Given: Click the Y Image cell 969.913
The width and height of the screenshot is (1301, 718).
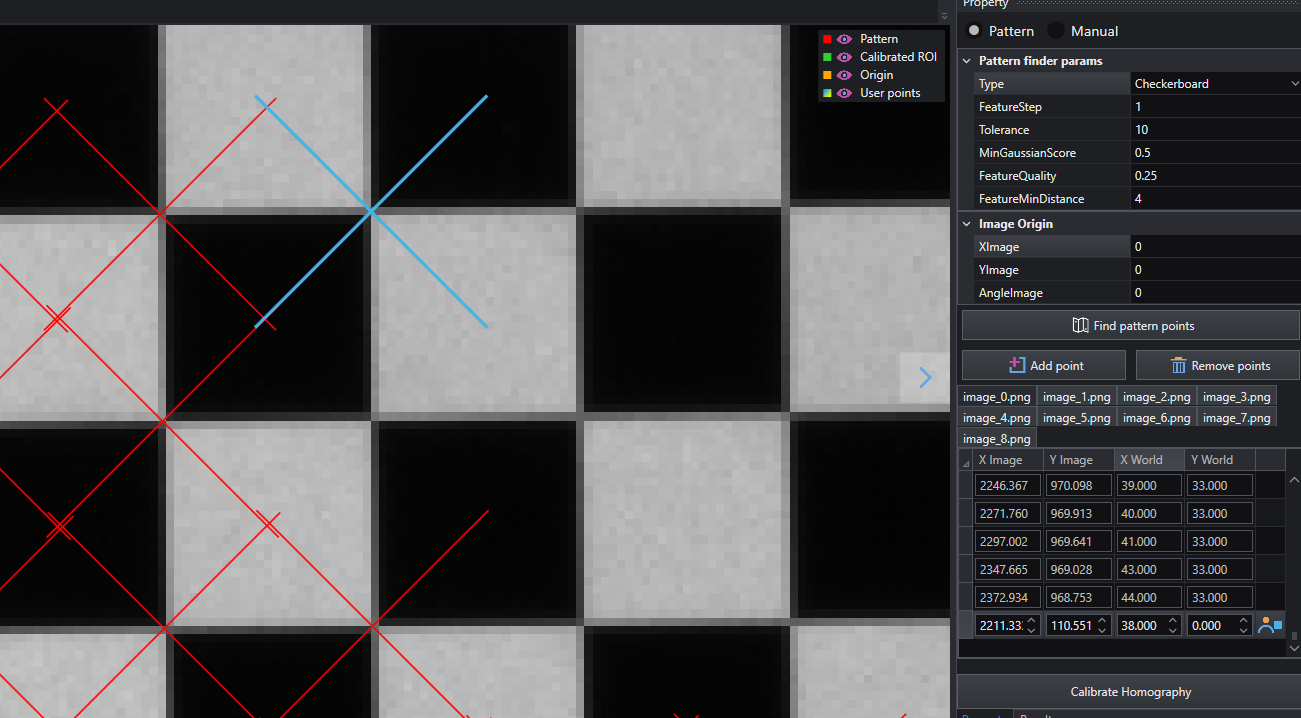Looking at the screenshot, I should [x=1079, y=513].
